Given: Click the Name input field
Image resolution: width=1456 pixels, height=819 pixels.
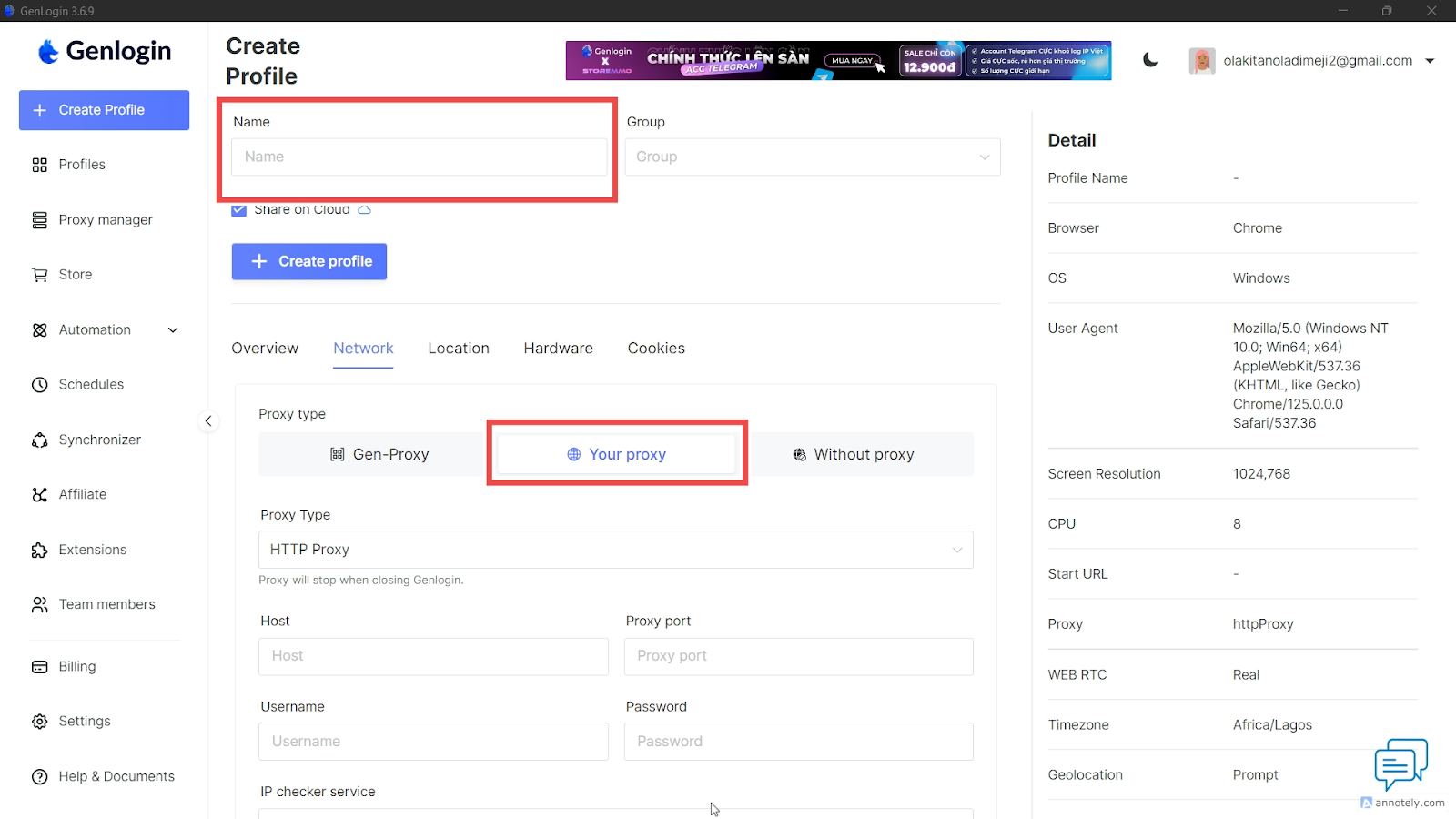Looking at the screenshot, I should coord(420,157).
